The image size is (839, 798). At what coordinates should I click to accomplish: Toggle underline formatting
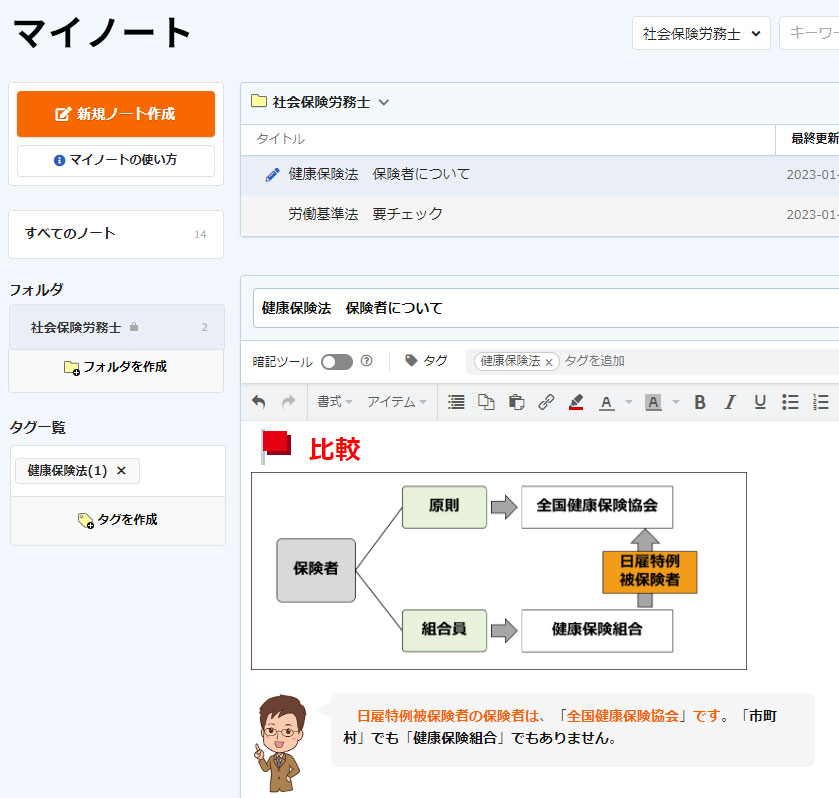[760, 402]
